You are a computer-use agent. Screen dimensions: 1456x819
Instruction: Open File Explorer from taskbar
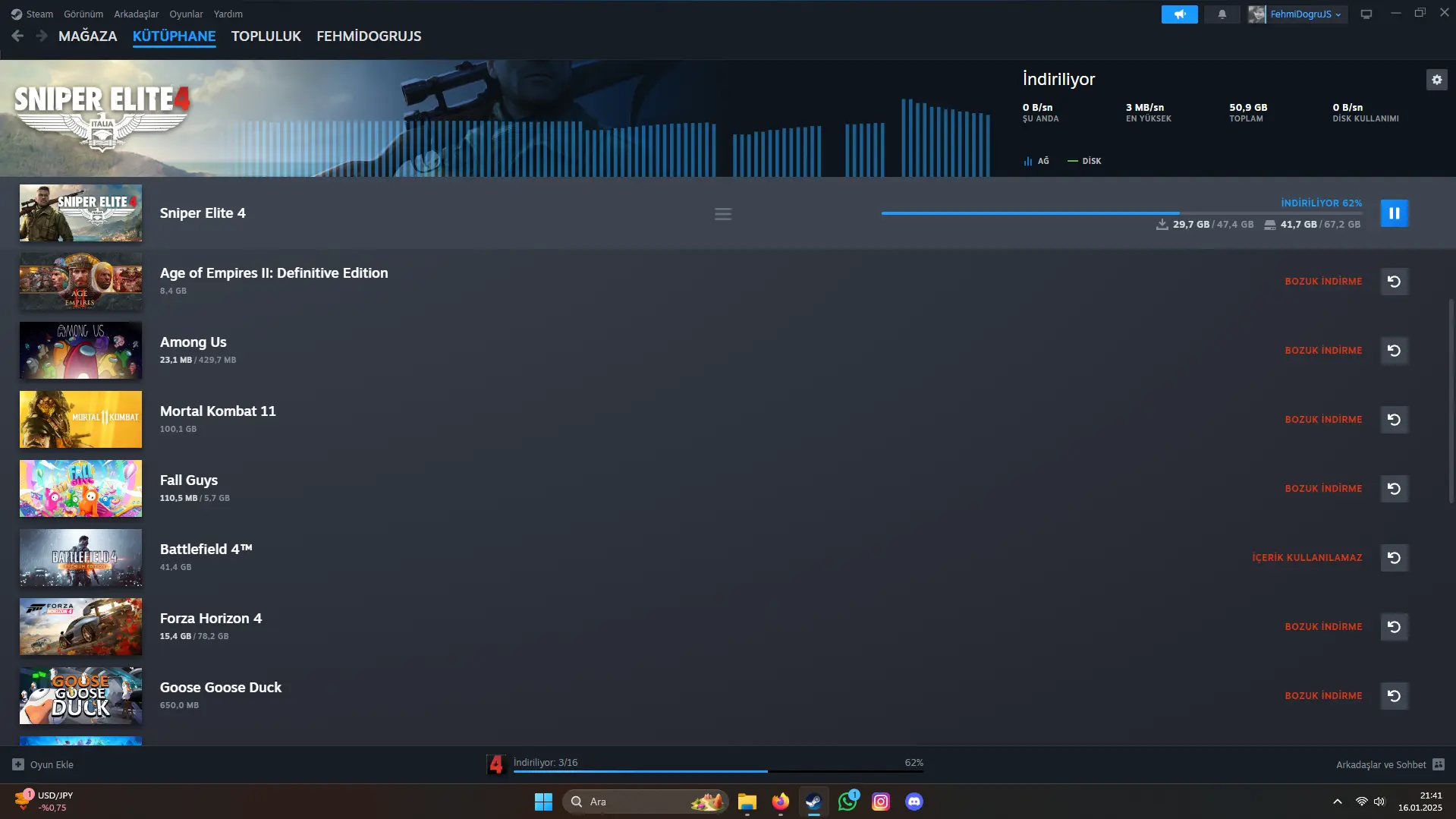click(747, 802)
